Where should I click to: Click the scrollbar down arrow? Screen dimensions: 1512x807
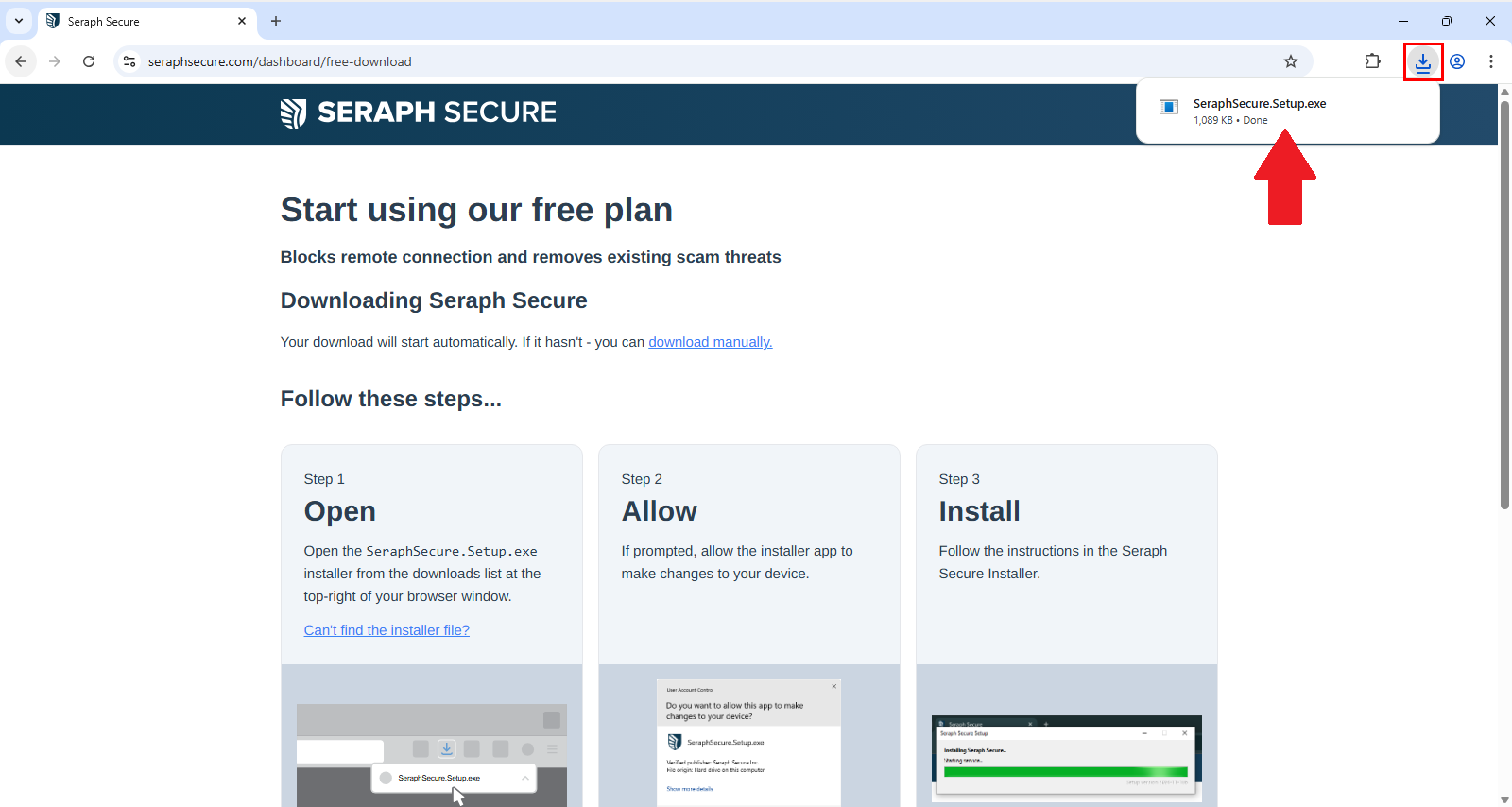point(1504,799)
